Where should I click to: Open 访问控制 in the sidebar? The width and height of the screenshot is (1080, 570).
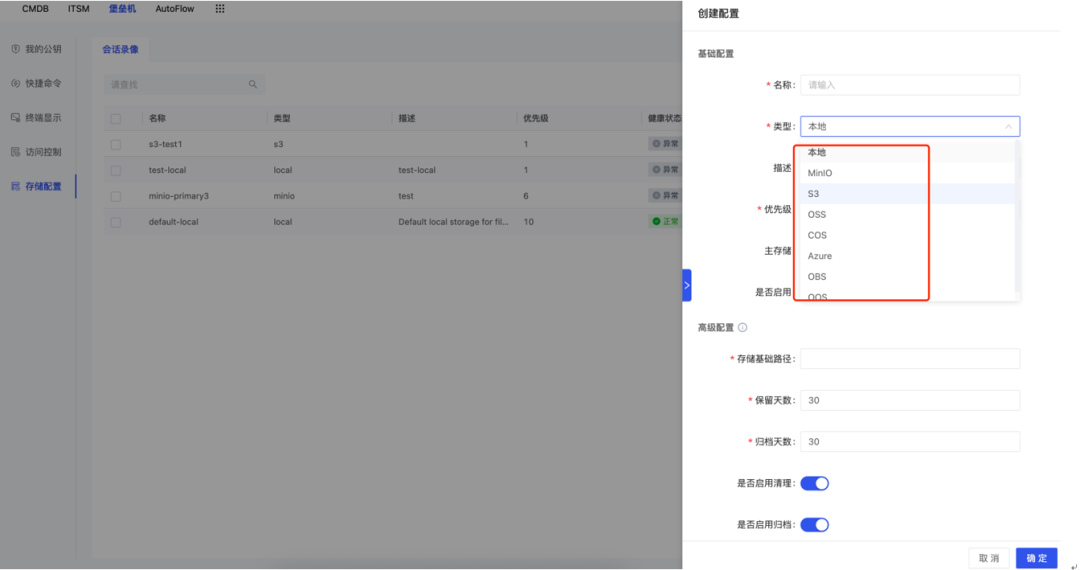43,152
